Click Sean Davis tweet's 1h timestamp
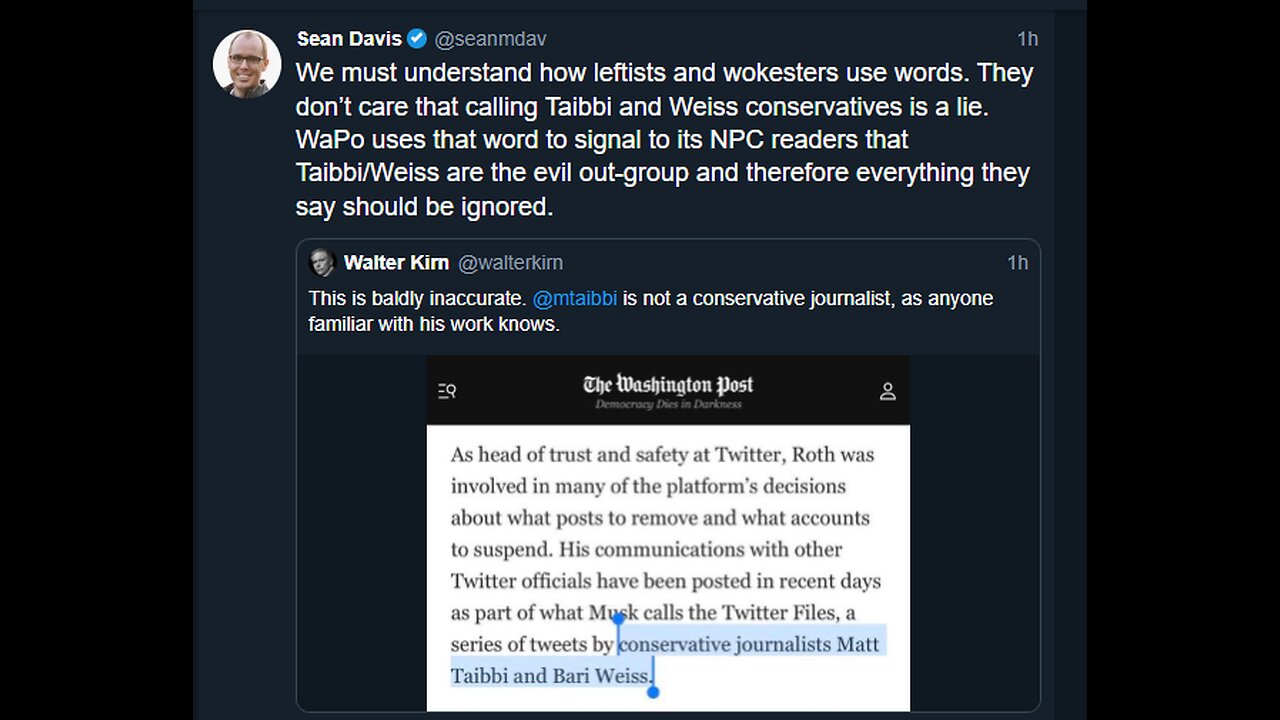1280x720 pixels. pyautogui.click(x=1027, y=39)
